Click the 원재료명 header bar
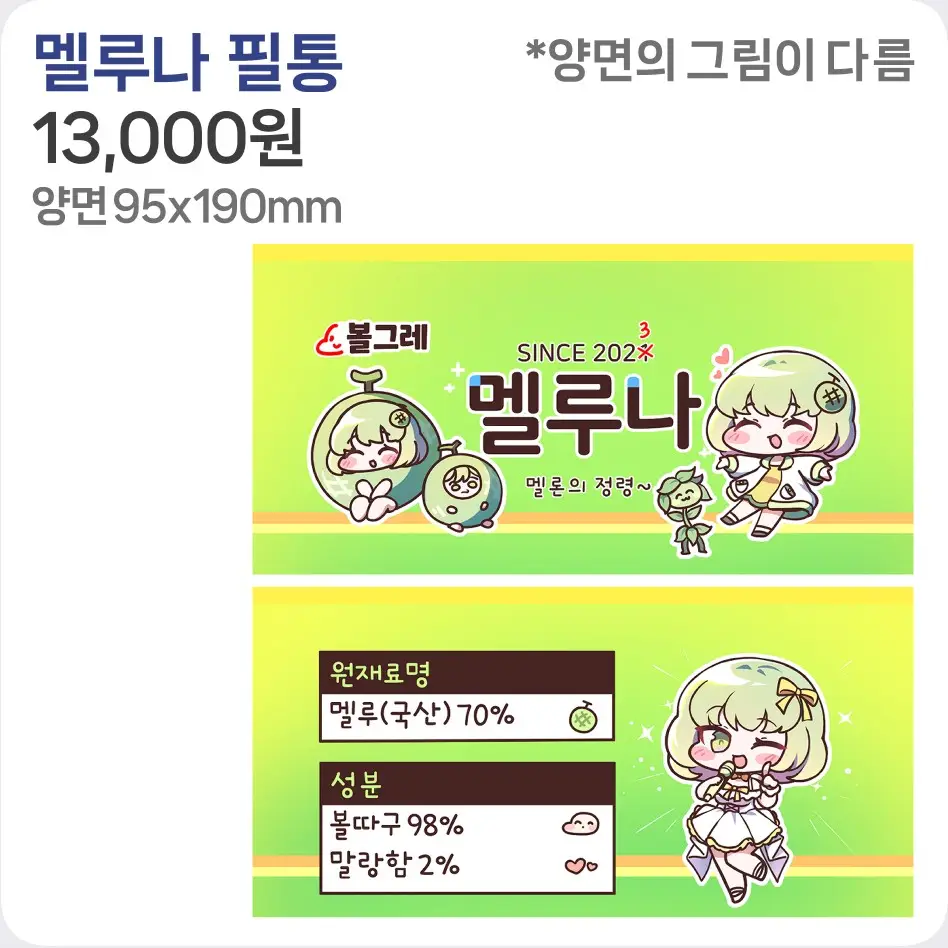The width and height of the screenshot is (948, 948). pyautogui.click(x=467, y=672)
